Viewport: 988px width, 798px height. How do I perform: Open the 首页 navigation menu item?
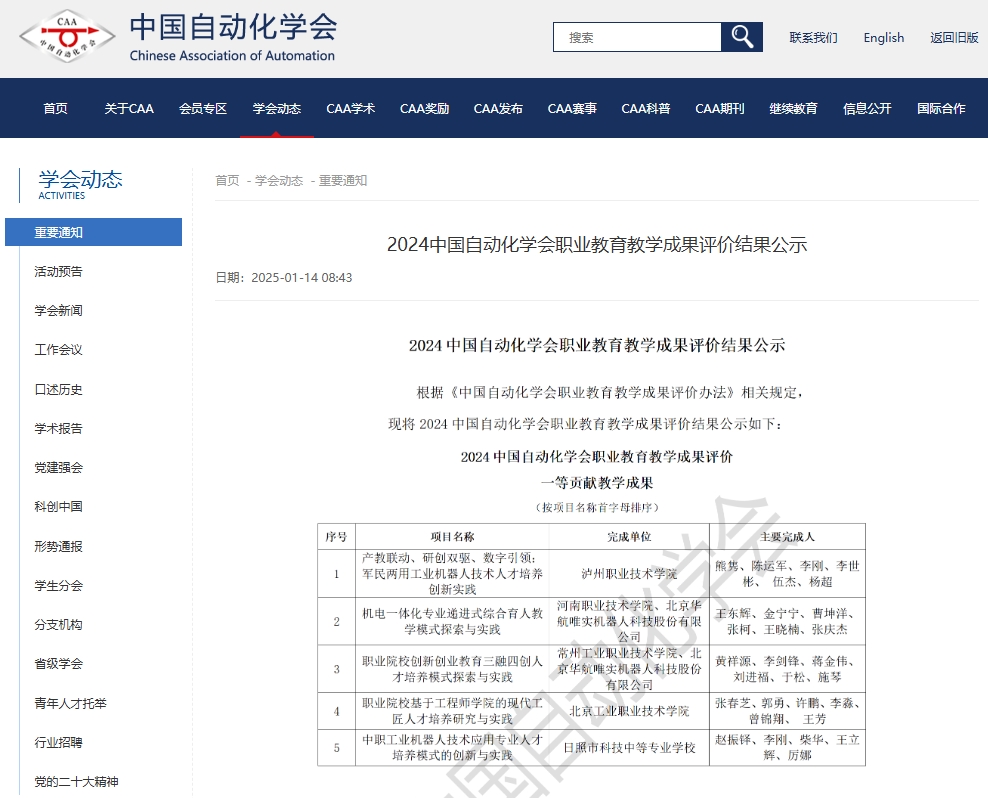pyautogui.click(x=55, y=108)
